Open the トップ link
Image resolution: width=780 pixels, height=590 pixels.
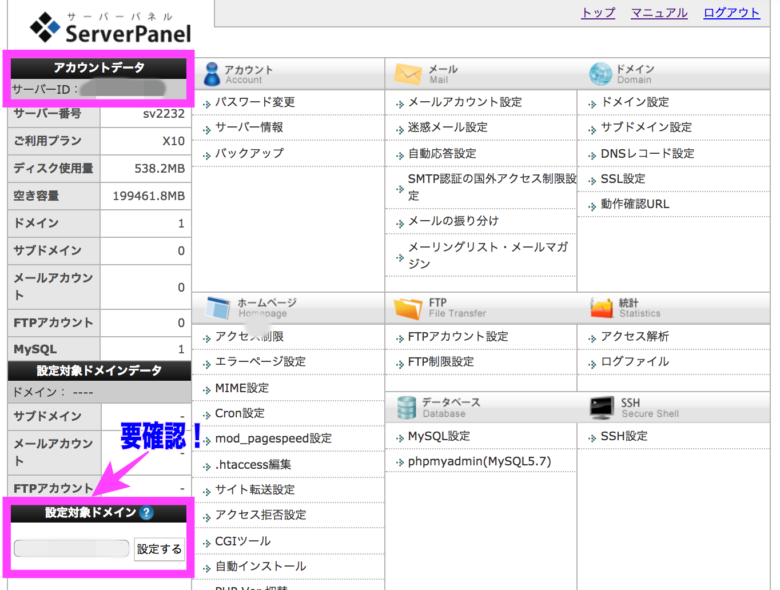(x=598, y=13)
